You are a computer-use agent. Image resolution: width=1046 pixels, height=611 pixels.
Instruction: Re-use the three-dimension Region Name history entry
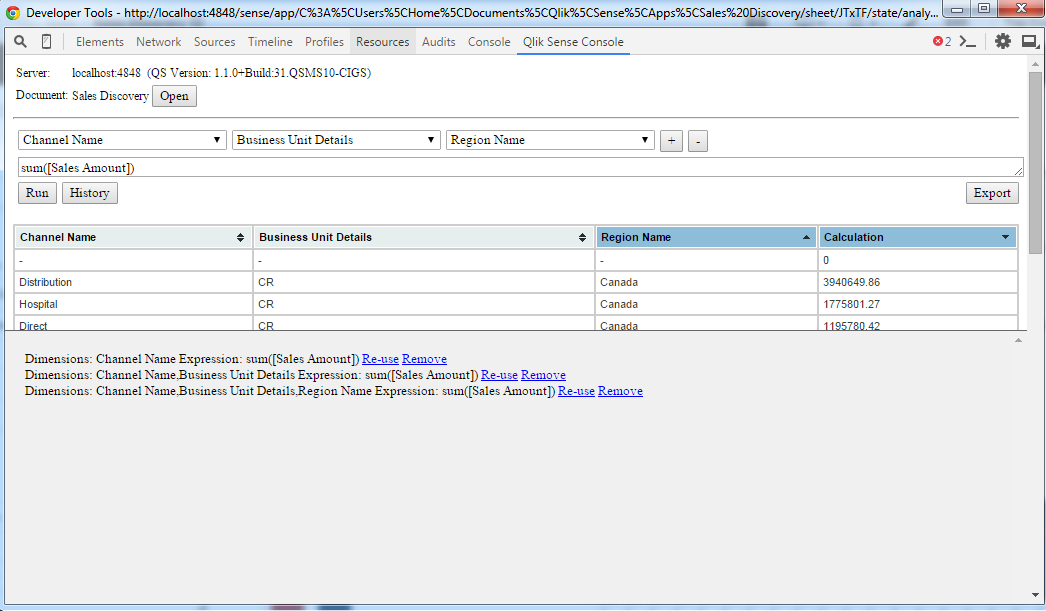coord(576,391)
